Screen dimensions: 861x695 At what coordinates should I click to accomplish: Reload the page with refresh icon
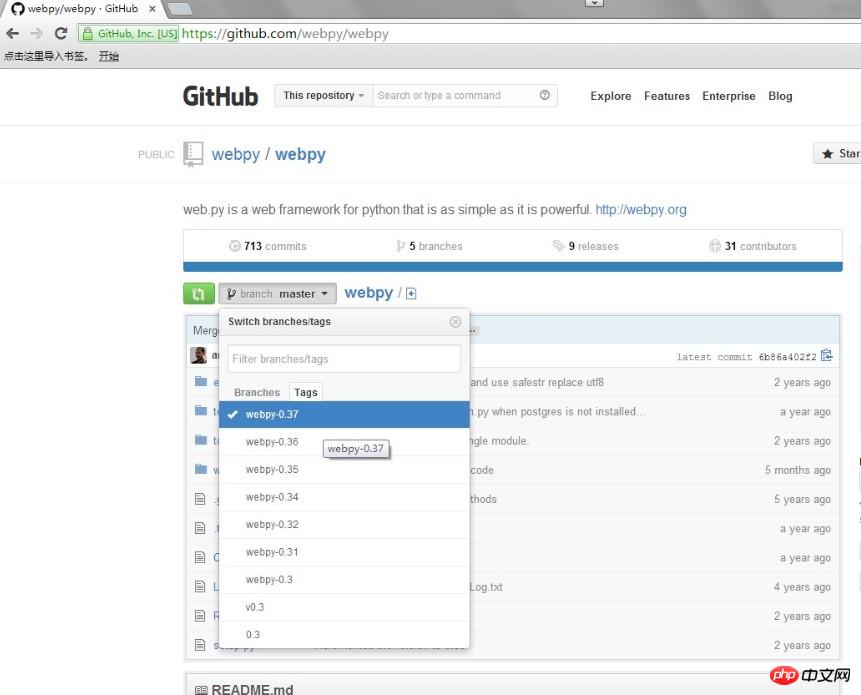pos(61,33)
